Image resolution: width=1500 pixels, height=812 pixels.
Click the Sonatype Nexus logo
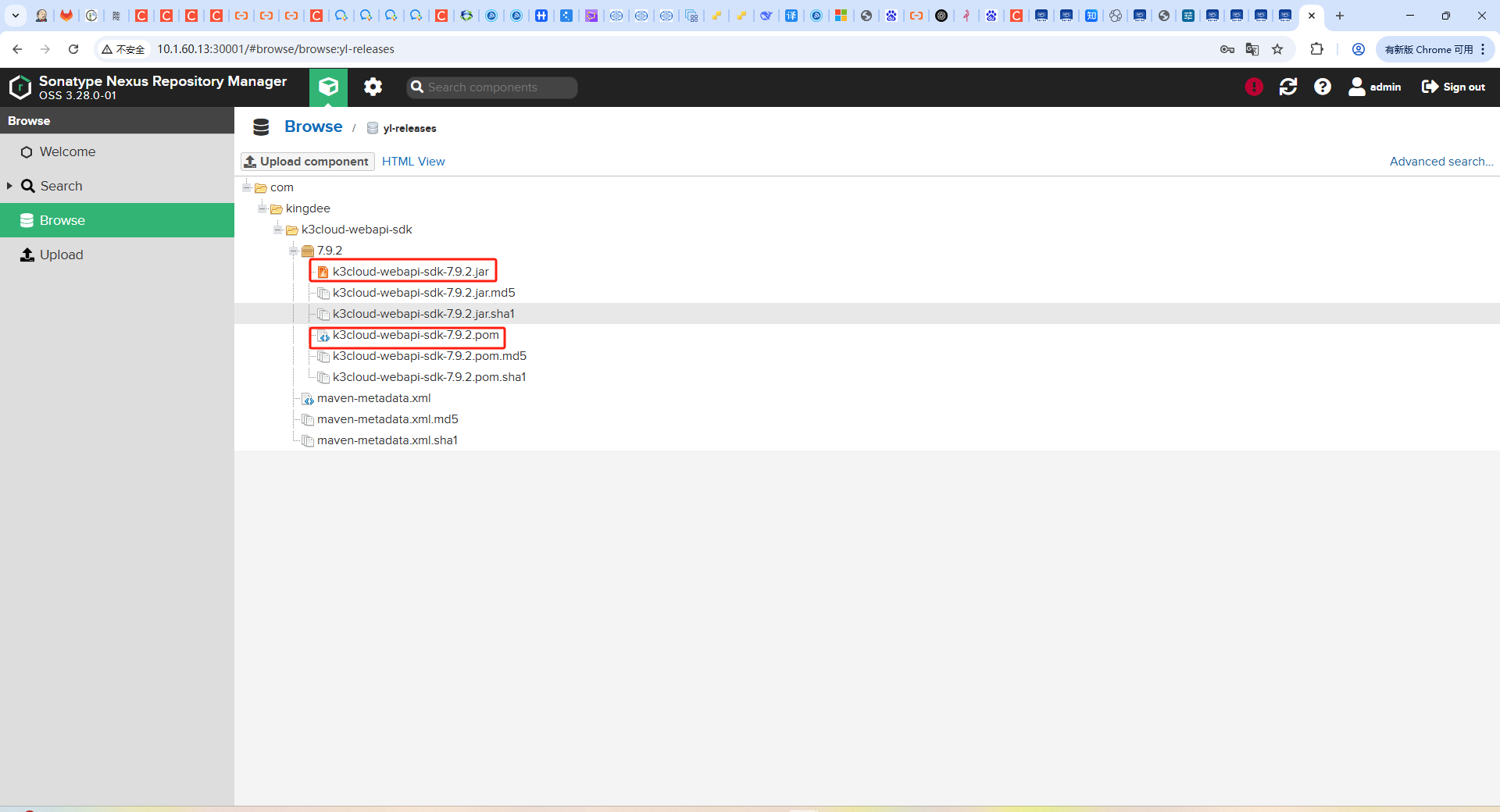tap(20, 87)
